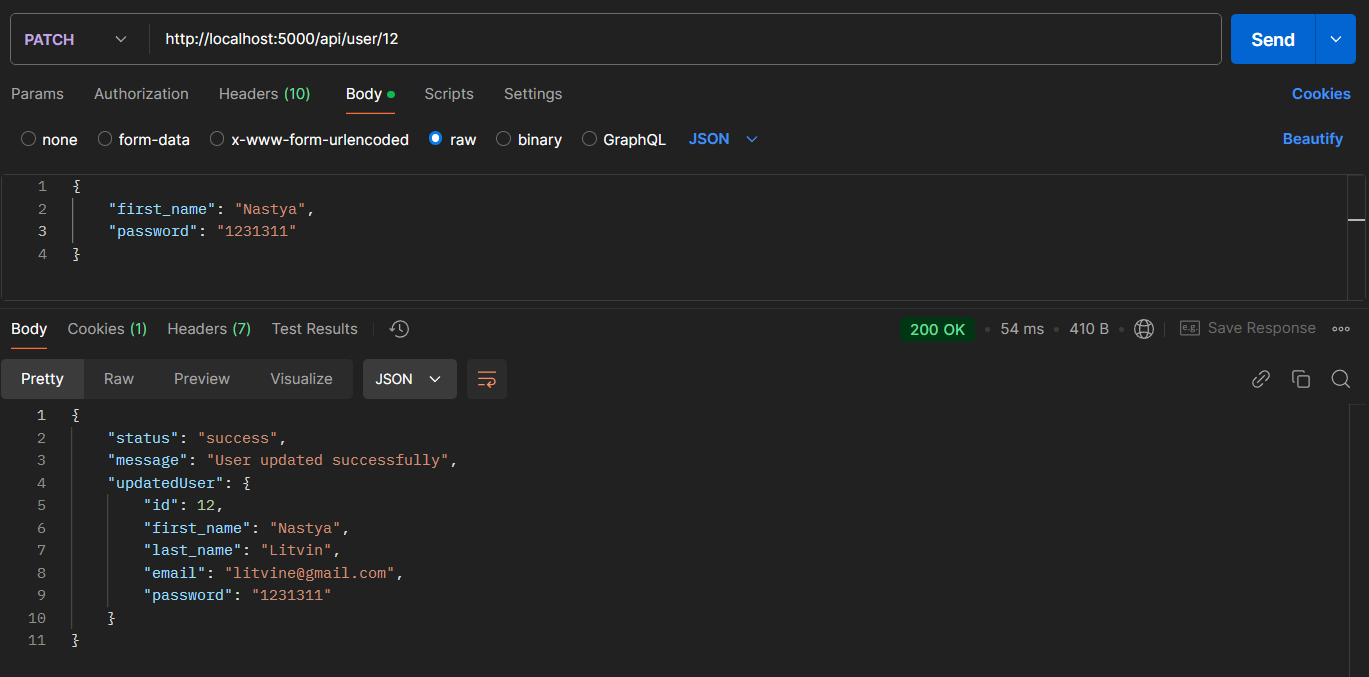Click the globe network icon
Viewport: 1369px width, 677px height.
[1144, 329]
